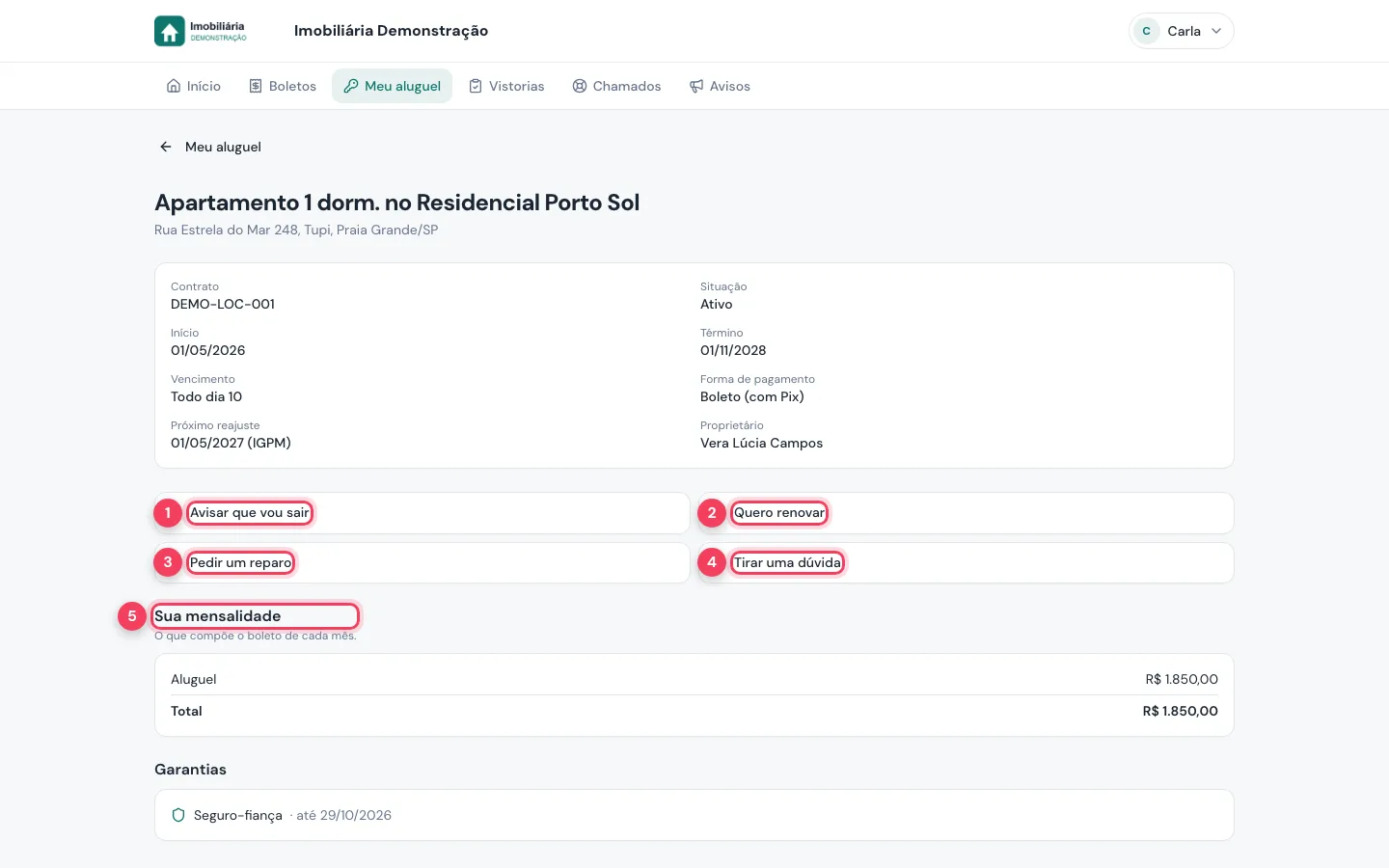
Task: Click the Garantias section heading
Action: 190,769
